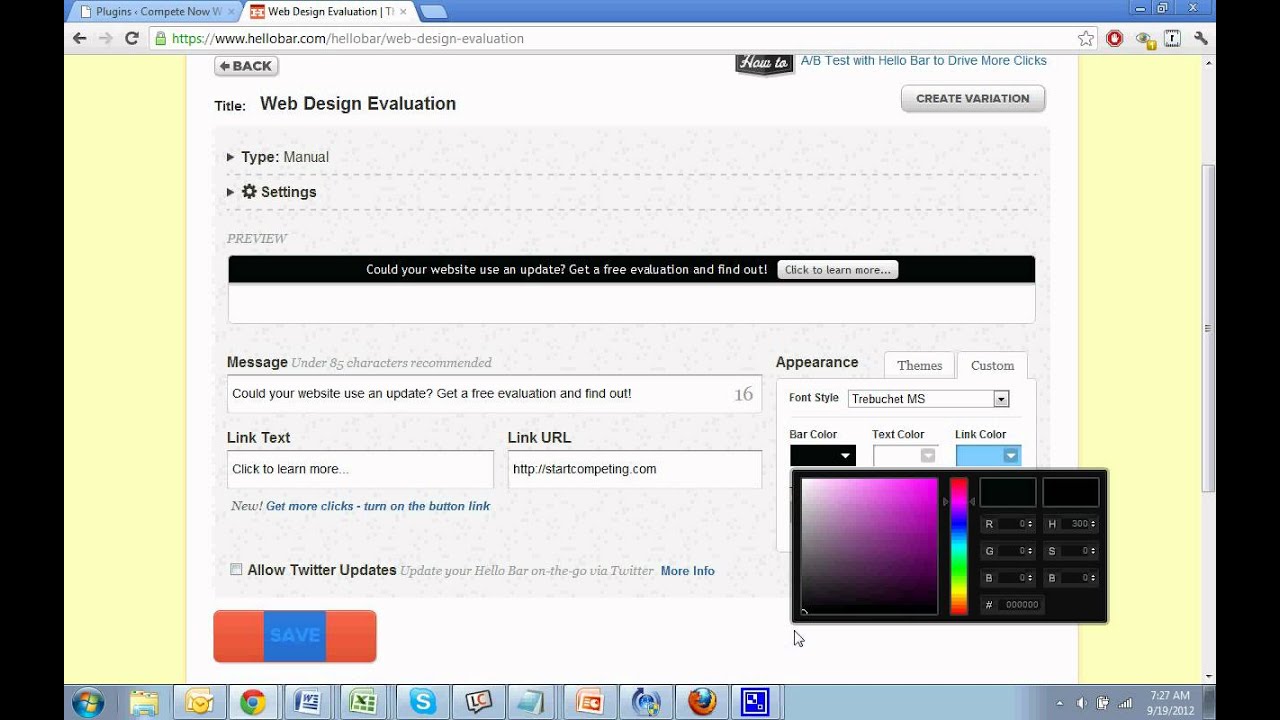The image size is (1280, 720).
Task: Enable Allow Twitter Updates checkbox
Action: click(236, 569)
